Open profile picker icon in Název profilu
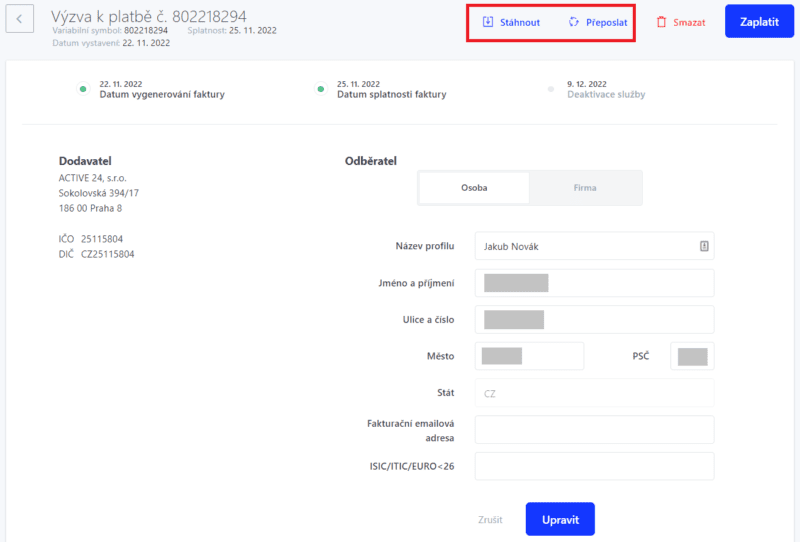This screenshot has width=800, height=542. (704, 246)
